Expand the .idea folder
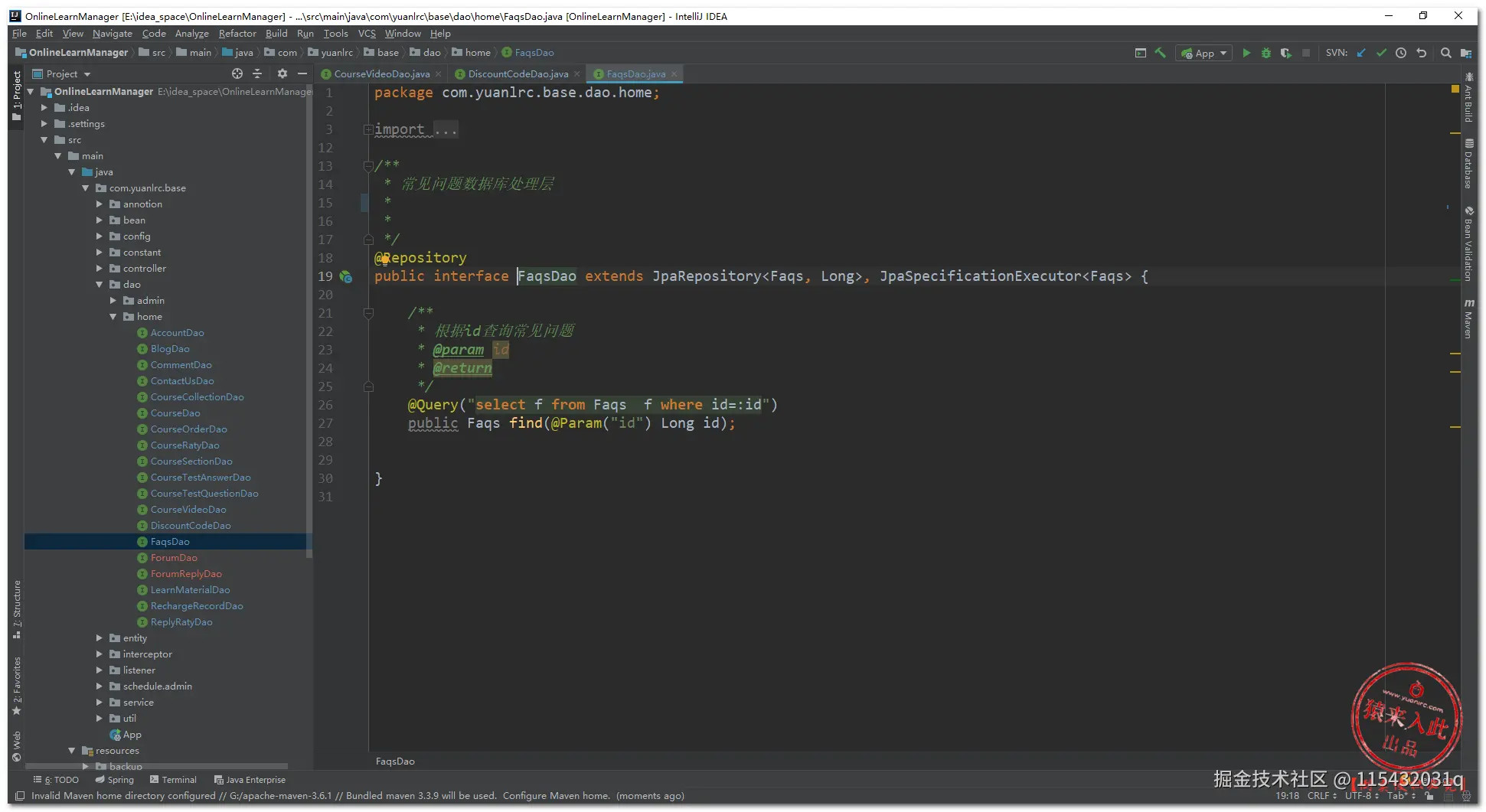The height and width of the screenshot is (812, 1486). click(44, 108)
